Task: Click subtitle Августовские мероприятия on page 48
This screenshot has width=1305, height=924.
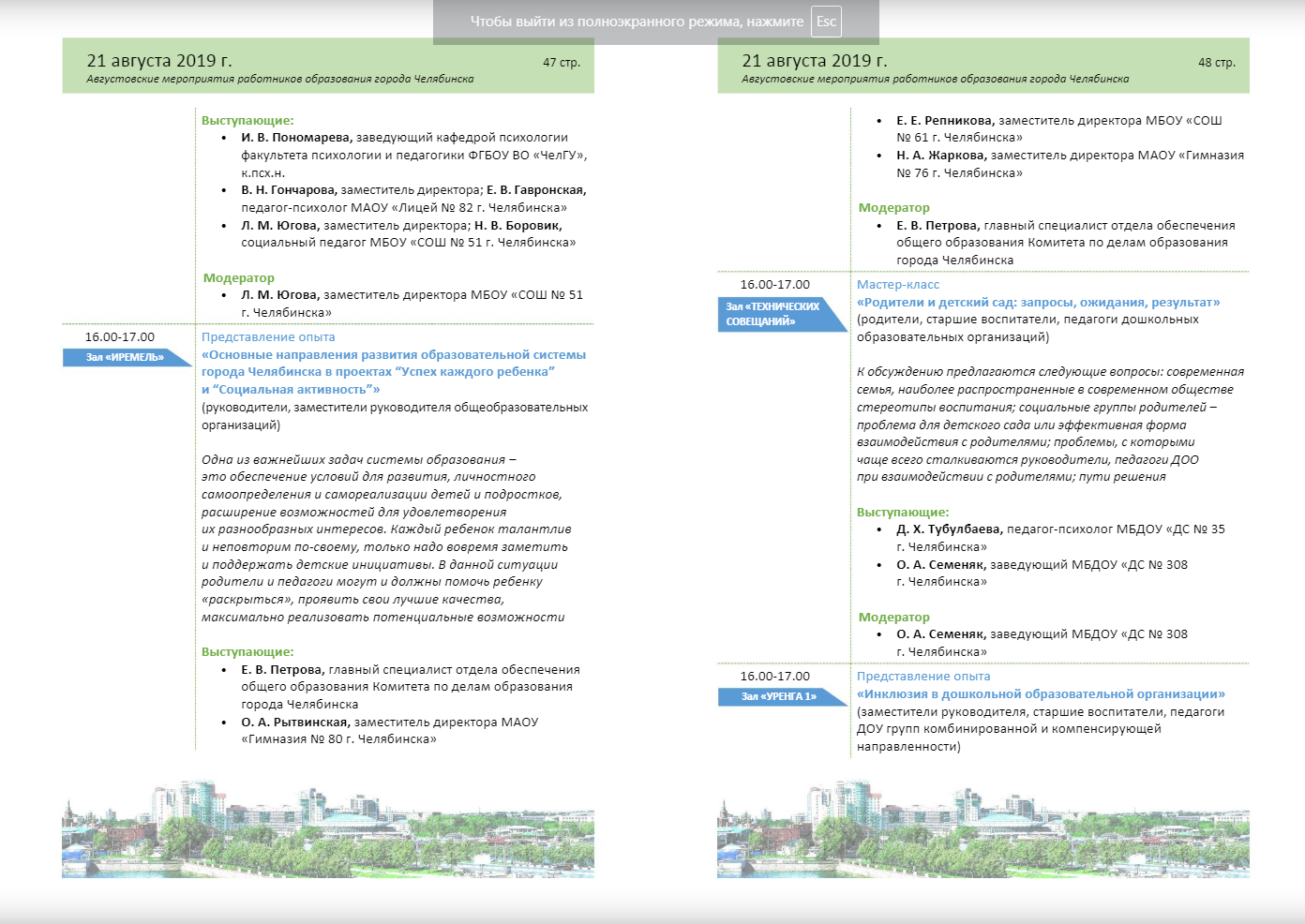Action: click(x=935, y=80)
